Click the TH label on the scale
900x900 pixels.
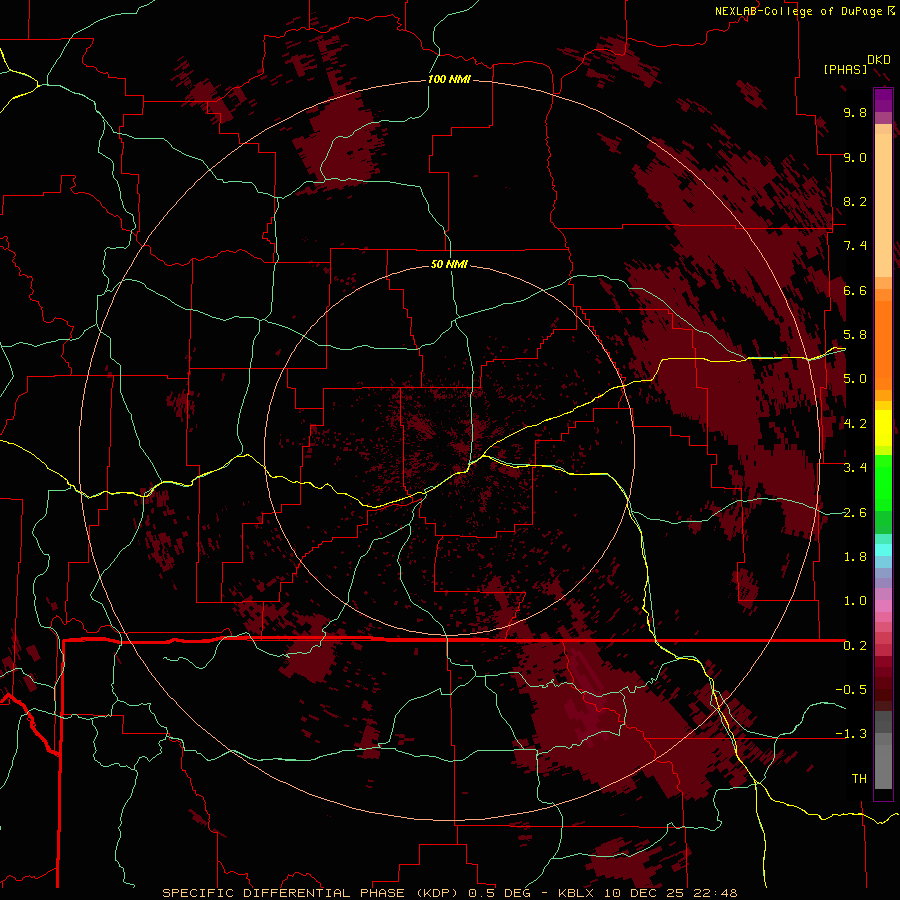click(859, 779)
